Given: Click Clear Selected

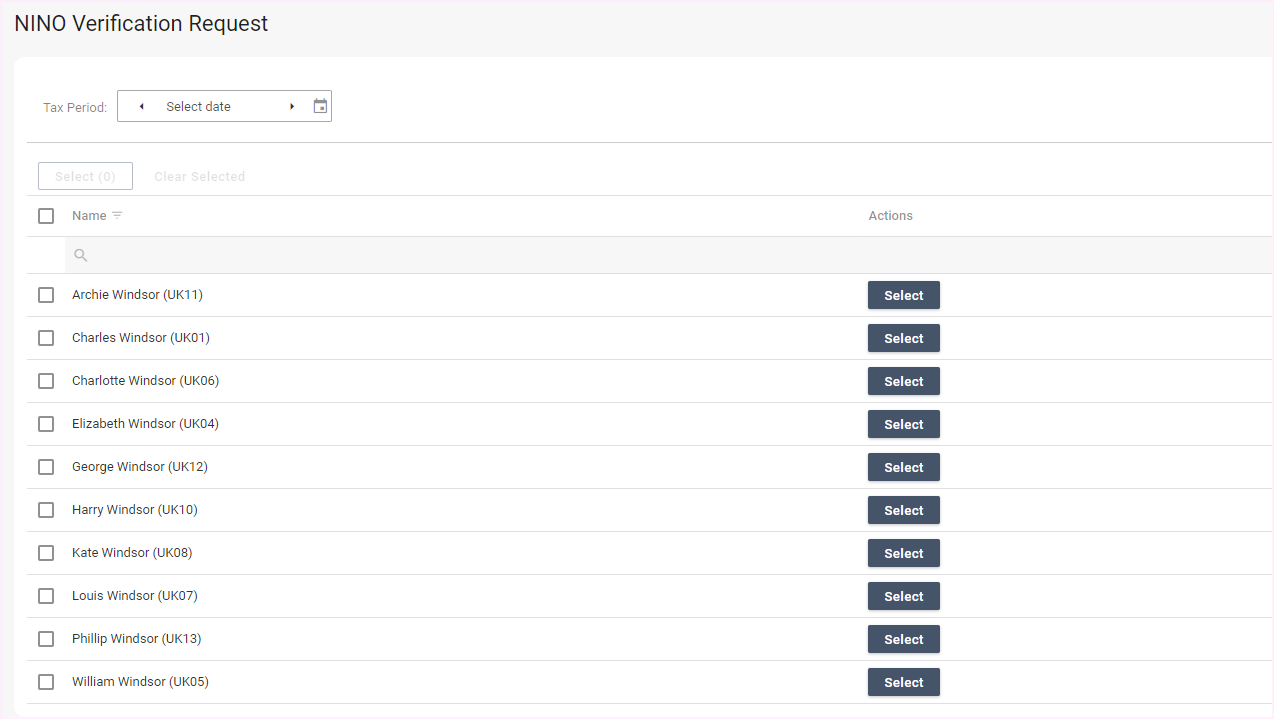Looking at the screenshot, I should click(199, 176).
